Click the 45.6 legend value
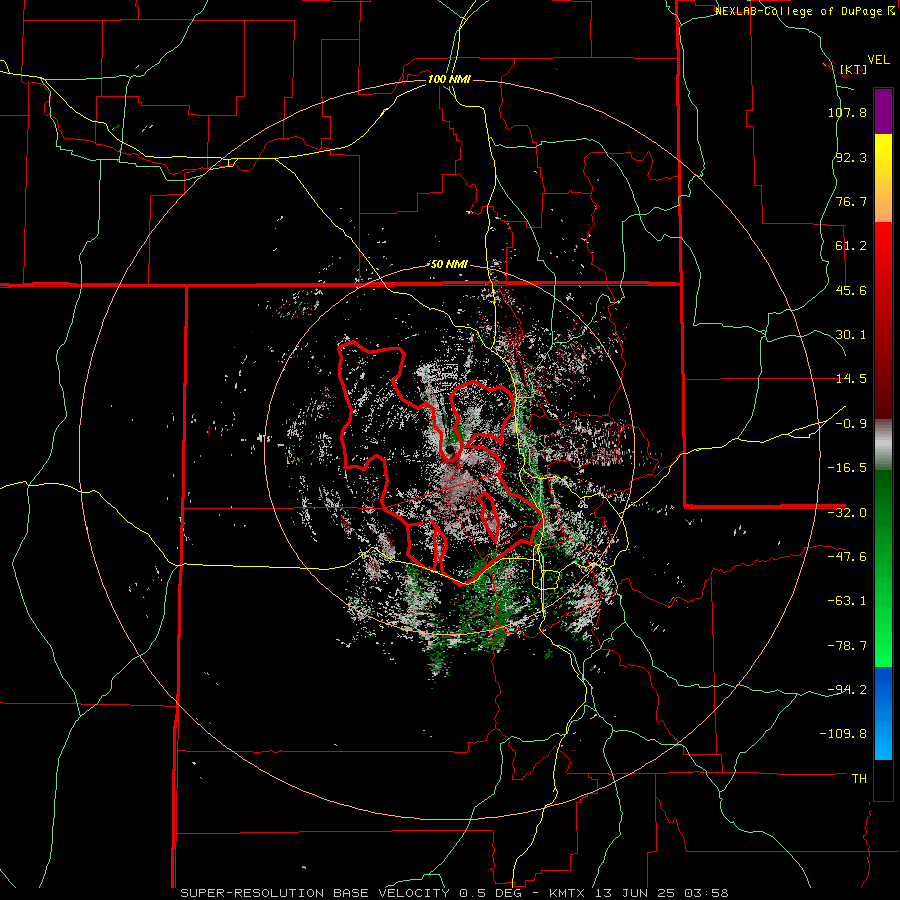 851,290
